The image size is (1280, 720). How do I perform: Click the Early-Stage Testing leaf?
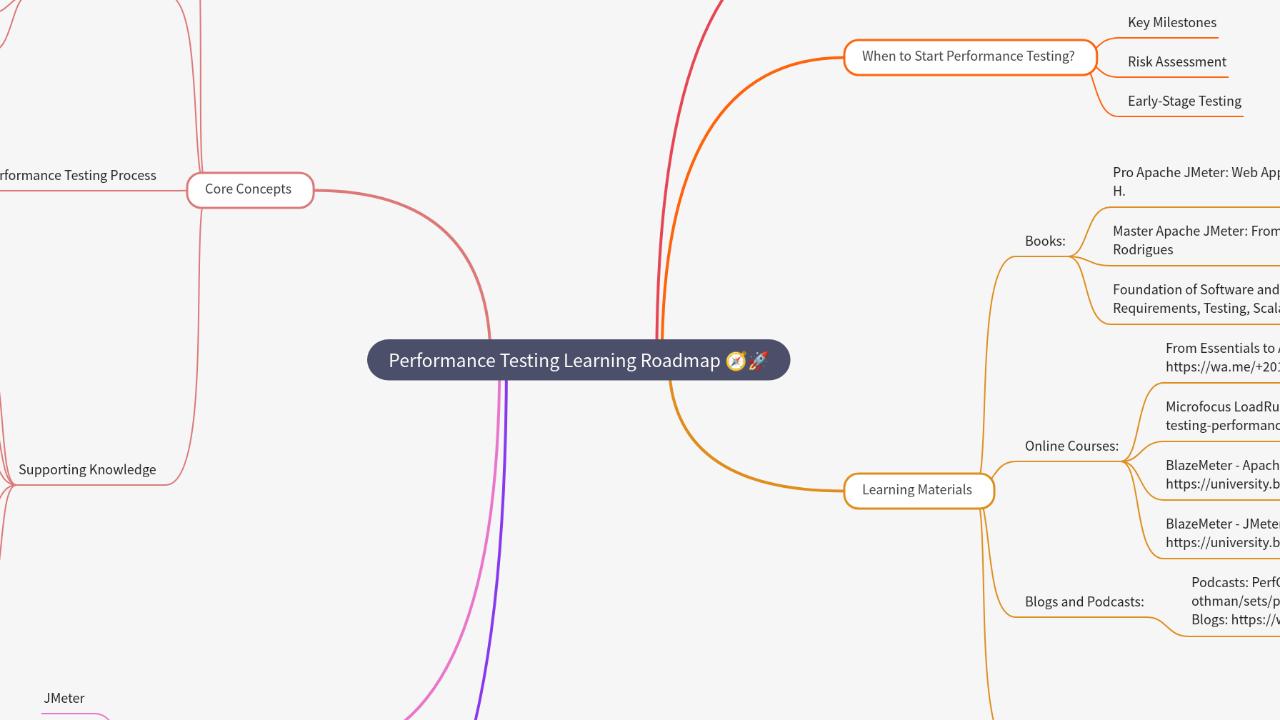point(1184,101)
